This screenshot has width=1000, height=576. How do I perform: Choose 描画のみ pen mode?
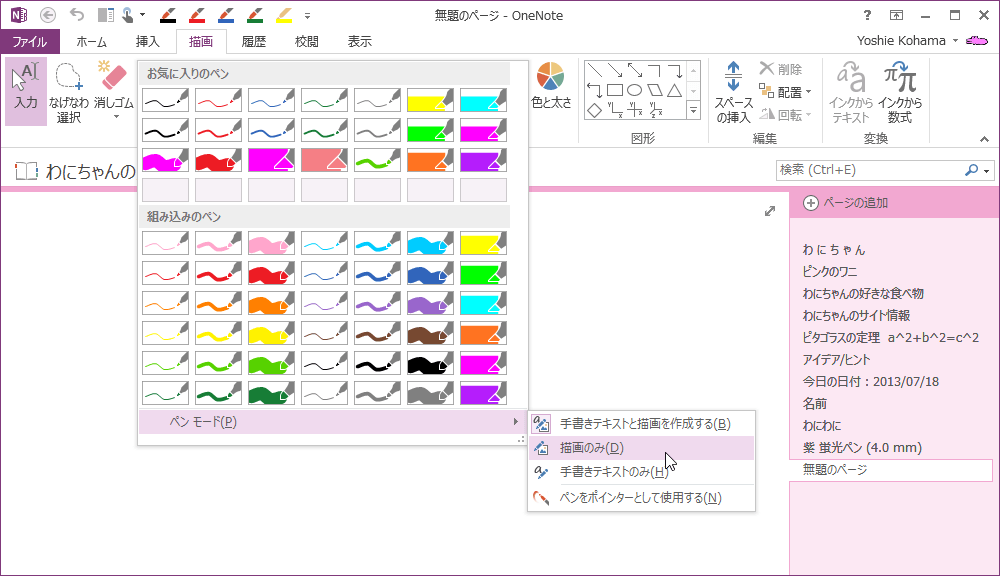[642, 448]
